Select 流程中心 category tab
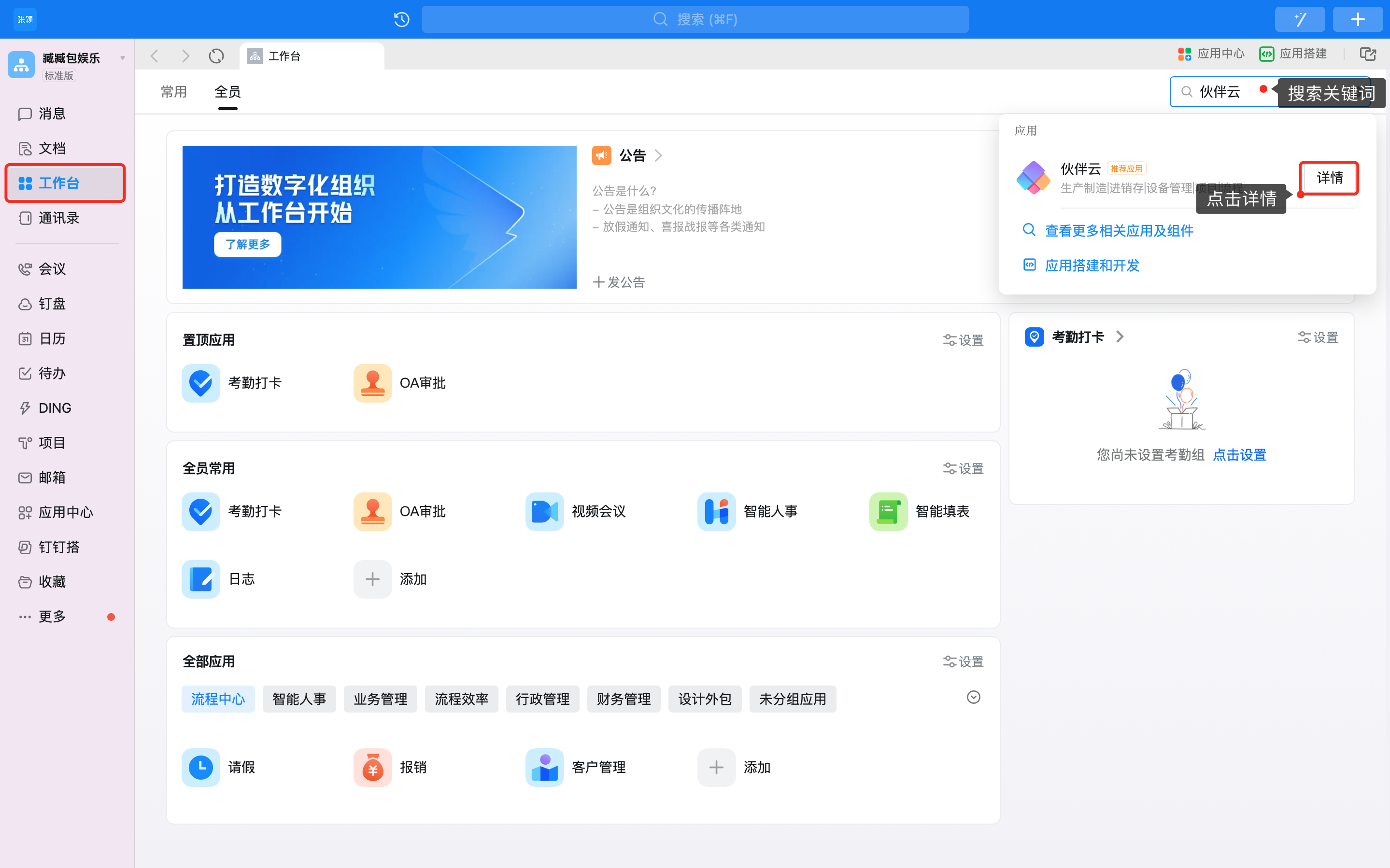 click(218, 699)
